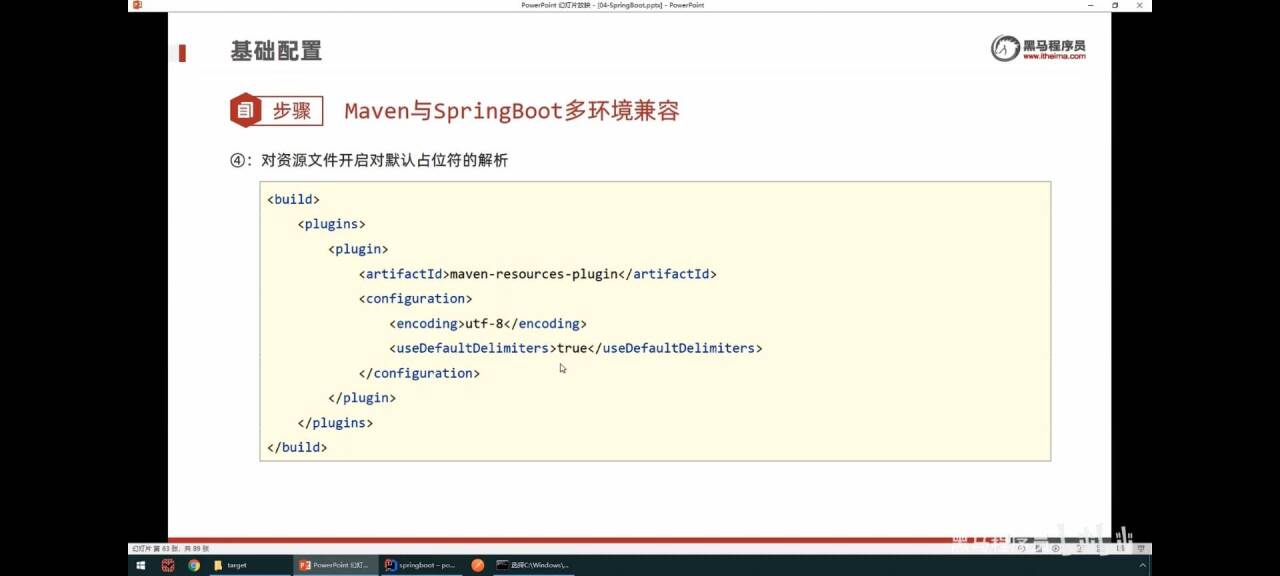Minimize the PowerPoint window
1280x576 pixels.
pyautogui.click(x=1091, y=5)
